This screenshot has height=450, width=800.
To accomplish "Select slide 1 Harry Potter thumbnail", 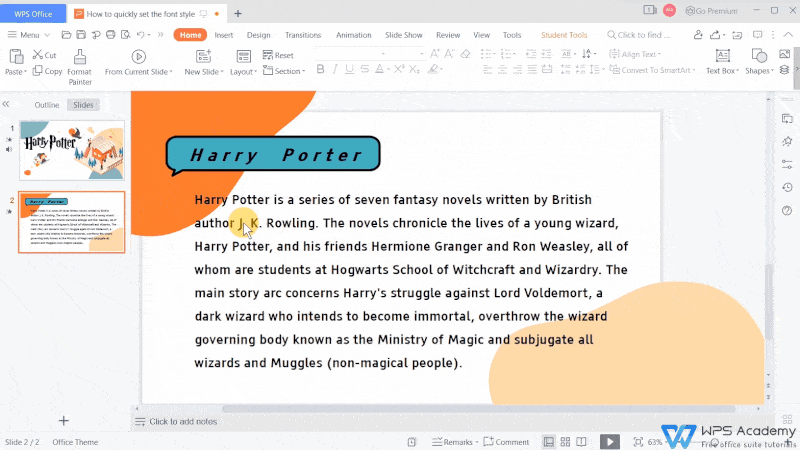I will (72, 151).
